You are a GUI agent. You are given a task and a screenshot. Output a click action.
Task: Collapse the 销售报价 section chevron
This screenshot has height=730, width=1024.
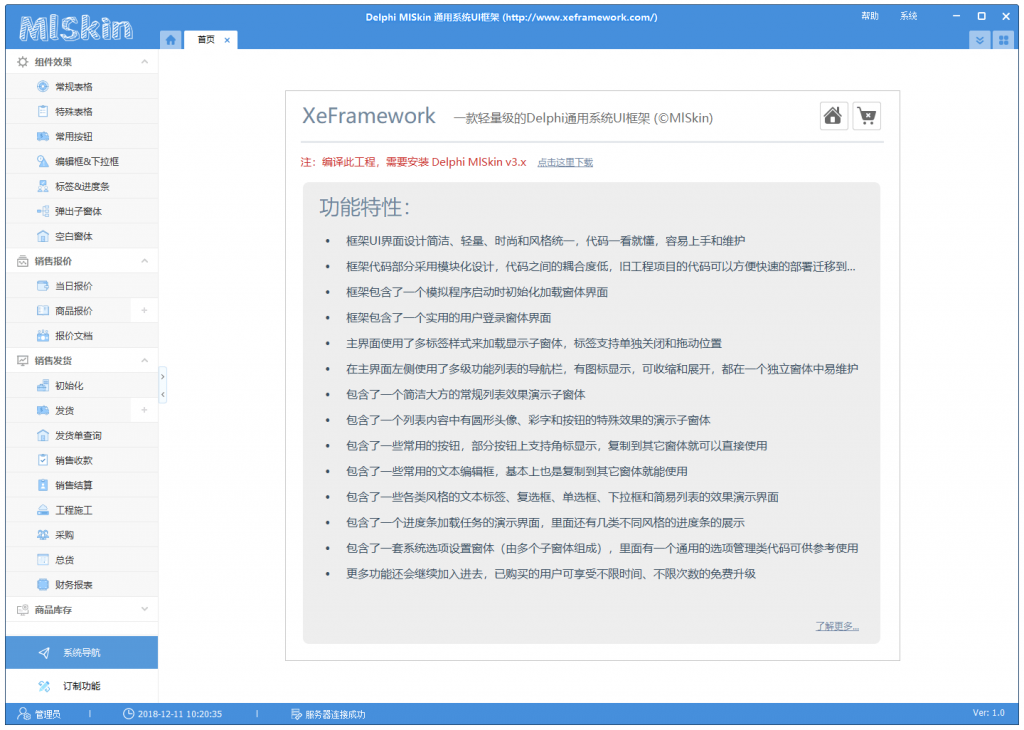[144, 261]
